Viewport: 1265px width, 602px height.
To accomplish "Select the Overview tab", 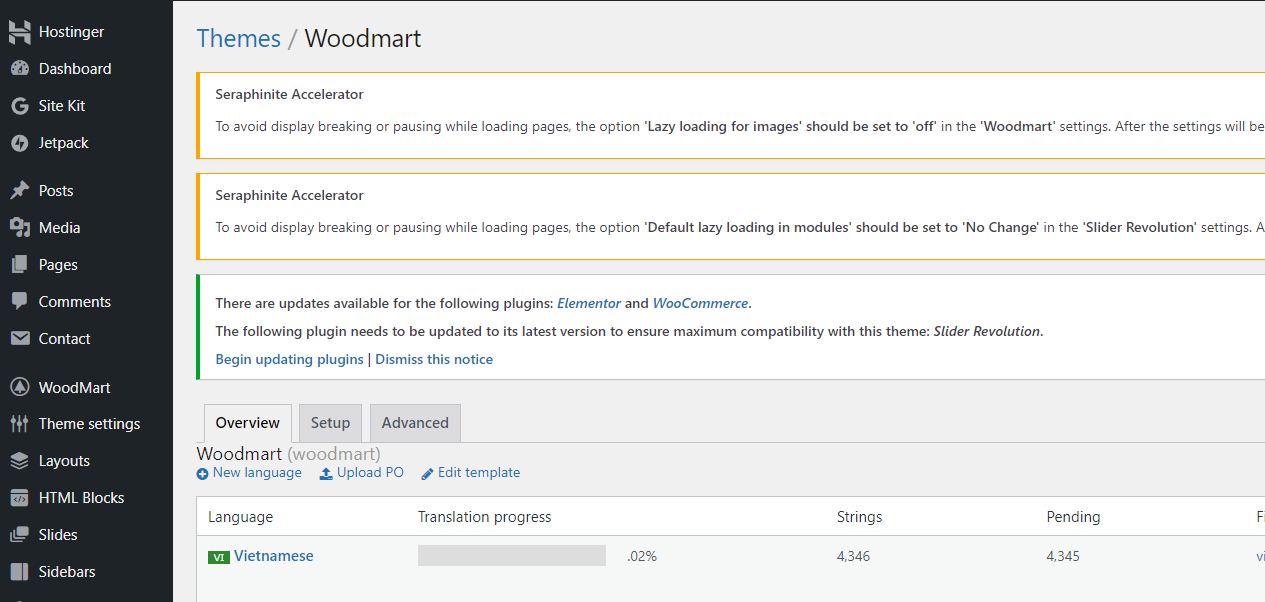I will tap(248, 423).
